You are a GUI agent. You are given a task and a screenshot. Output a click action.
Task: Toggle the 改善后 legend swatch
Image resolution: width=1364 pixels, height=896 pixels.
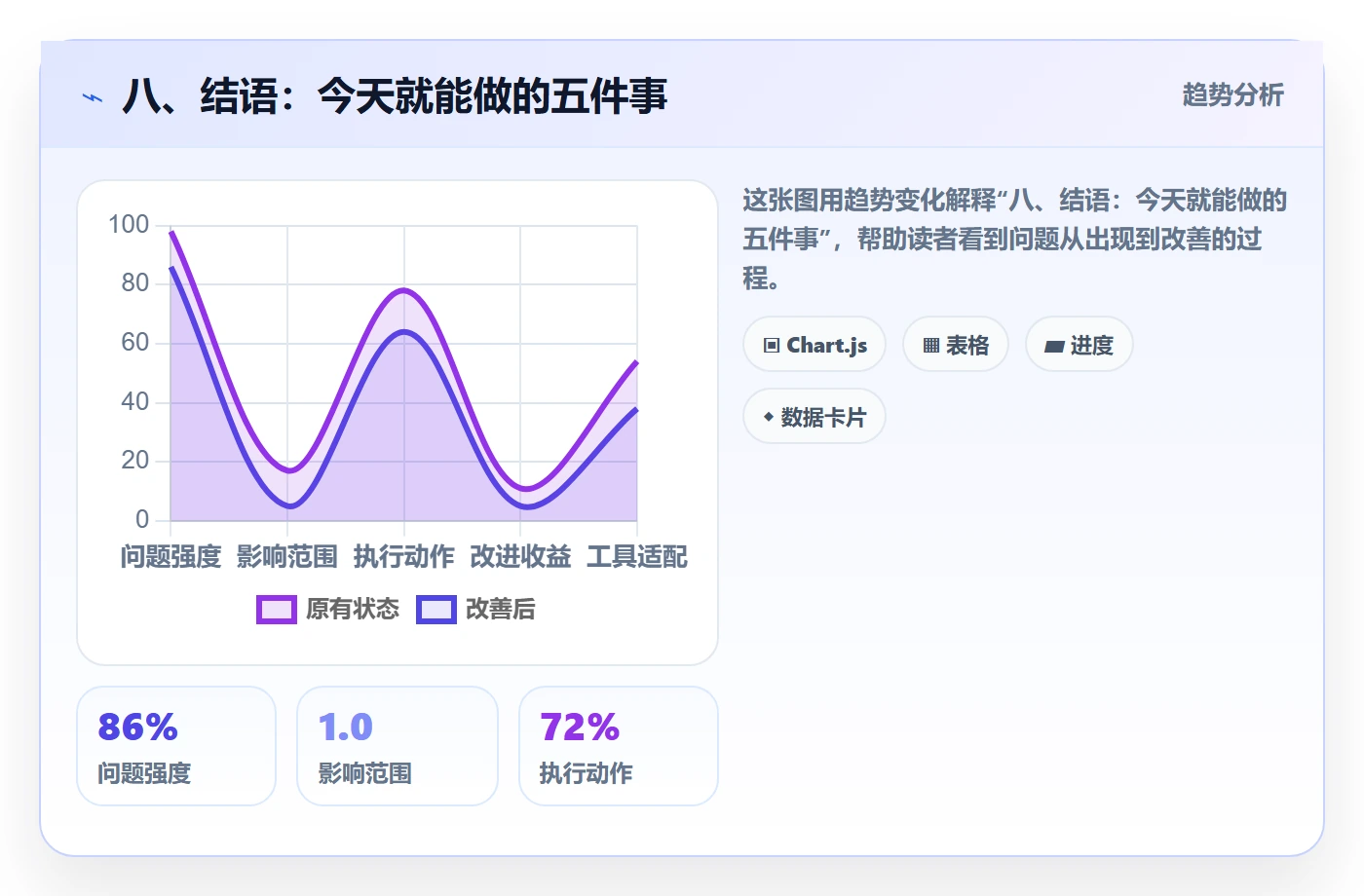pyautogui.click(x=436, y=610)
